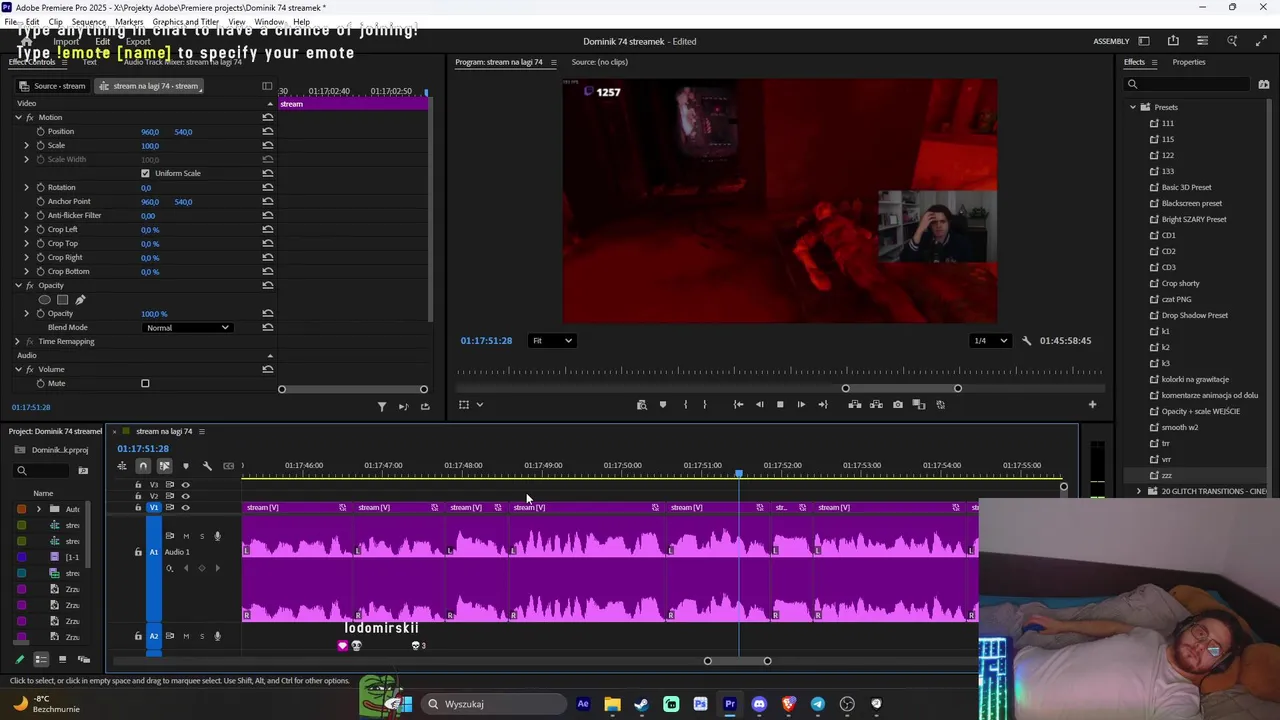
Task: Toggle the Motion effect fx switch
Action: (29, 118)
